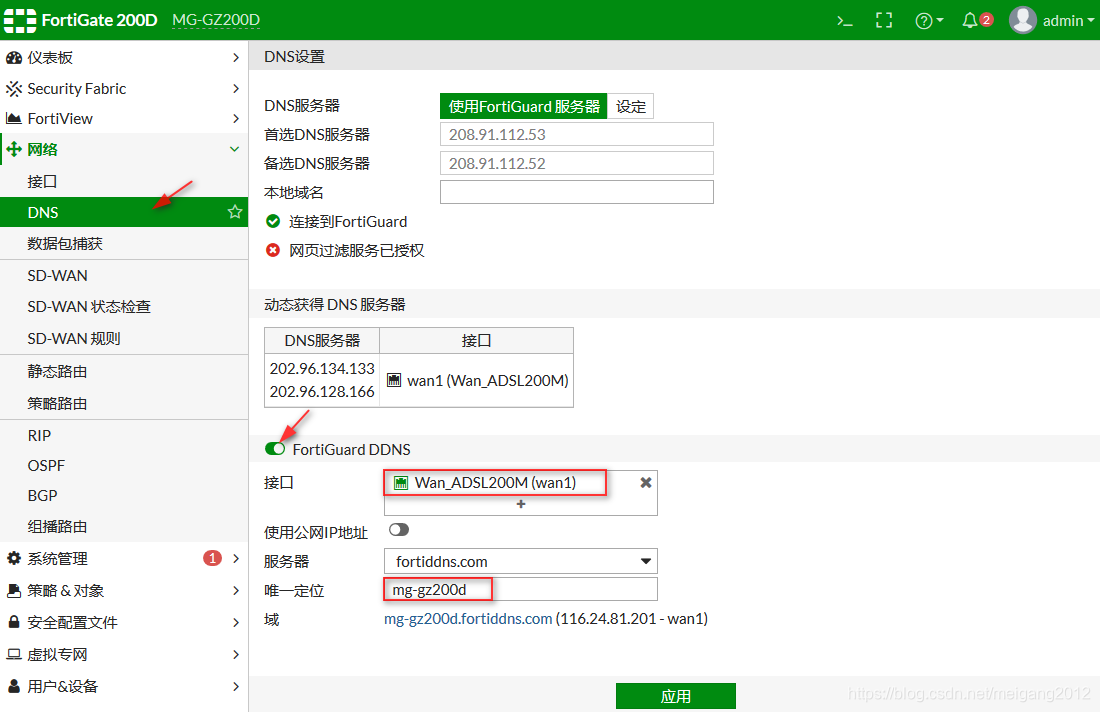Image resolution: width=1100 pixels, height=712 pixels.
Task: Click the red web filter error icon
Action: pos(273,250)
